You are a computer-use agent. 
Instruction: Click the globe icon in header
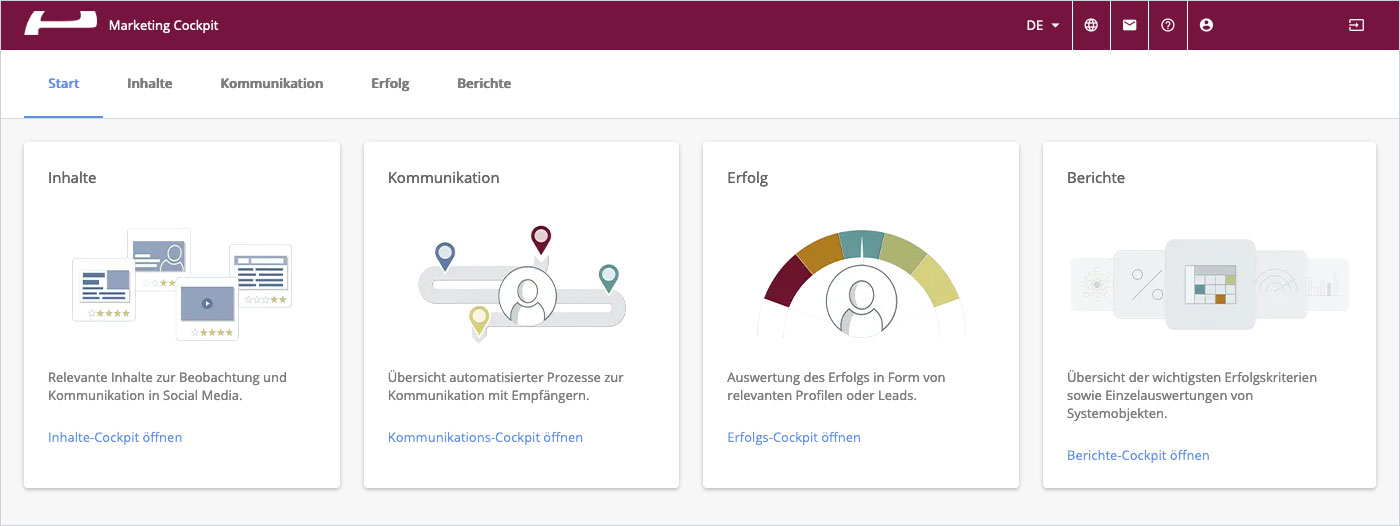click(1091, 25)
